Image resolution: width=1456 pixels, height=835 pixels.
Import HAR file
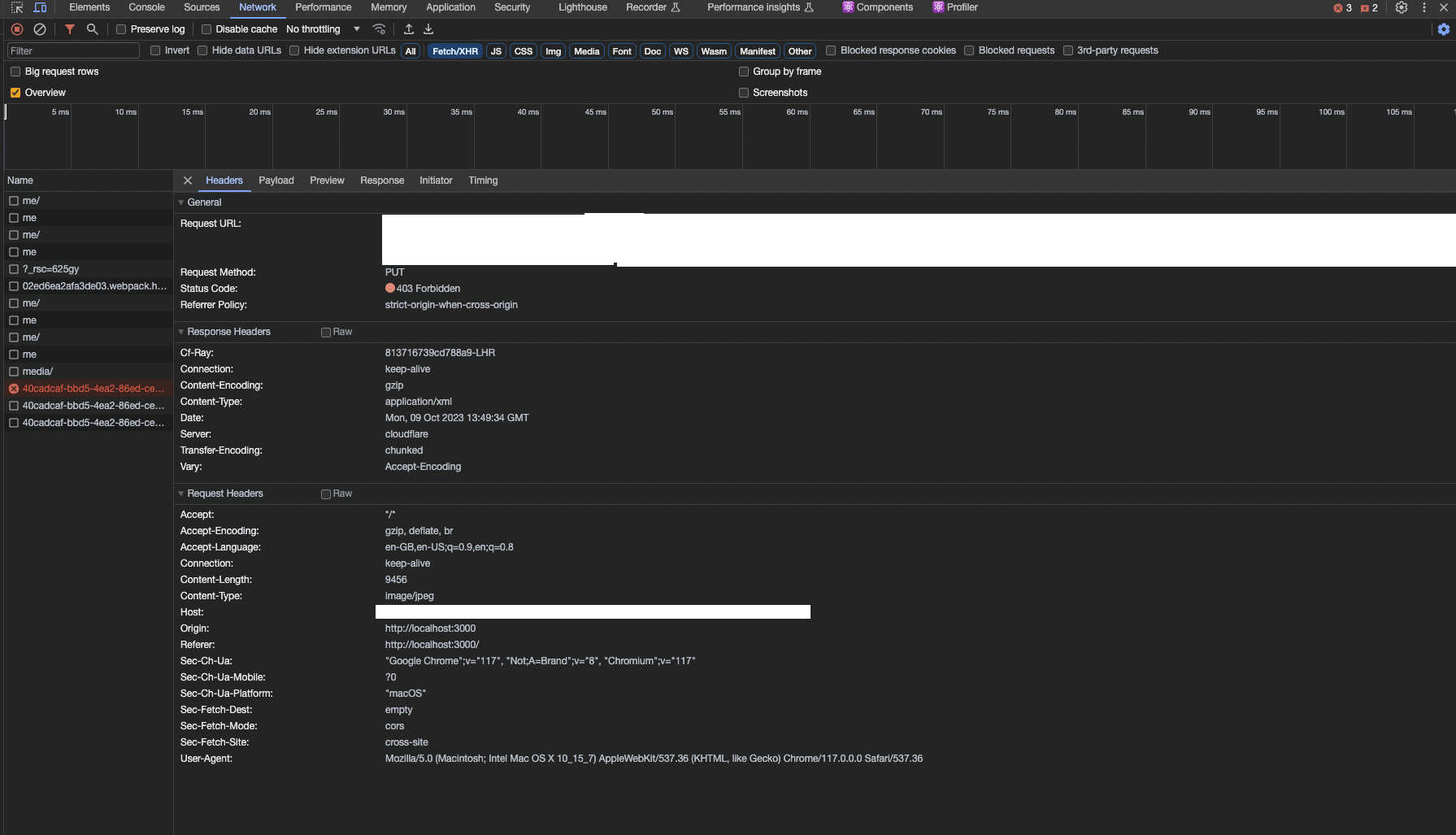click(x=408, y=28)
